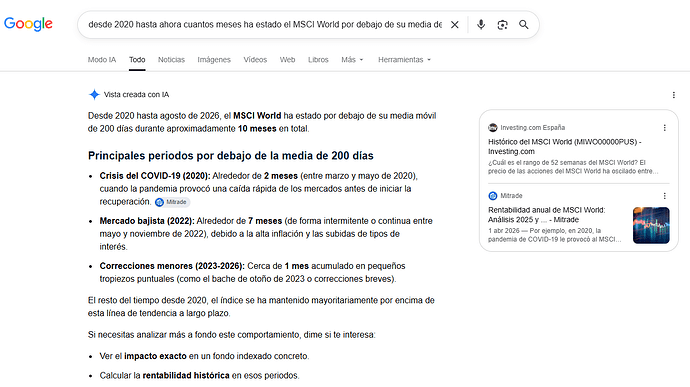Click bold '10 meses' in summary
This screenshot has width=690, height=387.
pyautogui.click(x=257, y=129)
